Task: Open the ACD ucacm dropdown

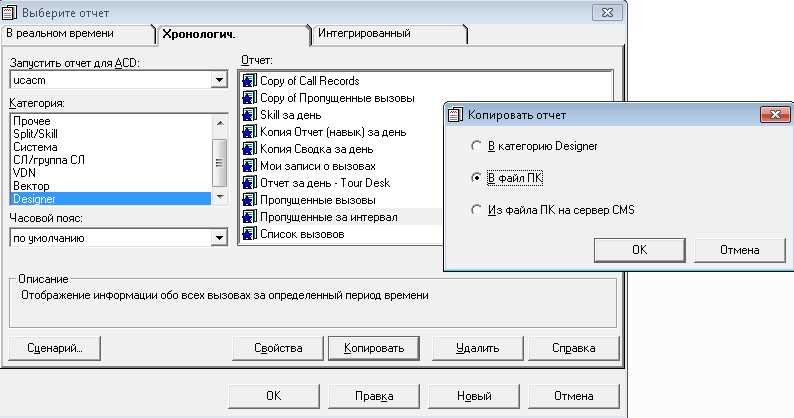Action: [x=219, y=80]
